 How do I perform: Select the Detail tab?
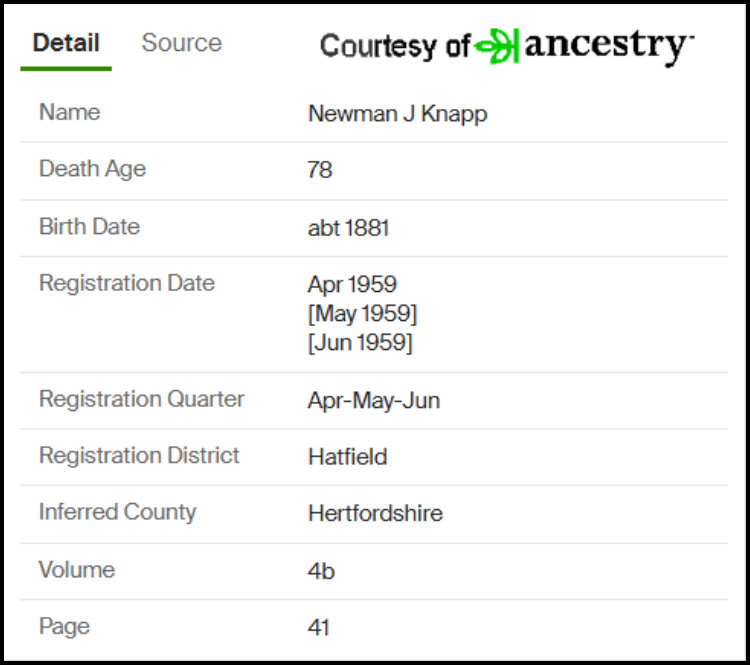pyautogui.click(x=66, y=43)
